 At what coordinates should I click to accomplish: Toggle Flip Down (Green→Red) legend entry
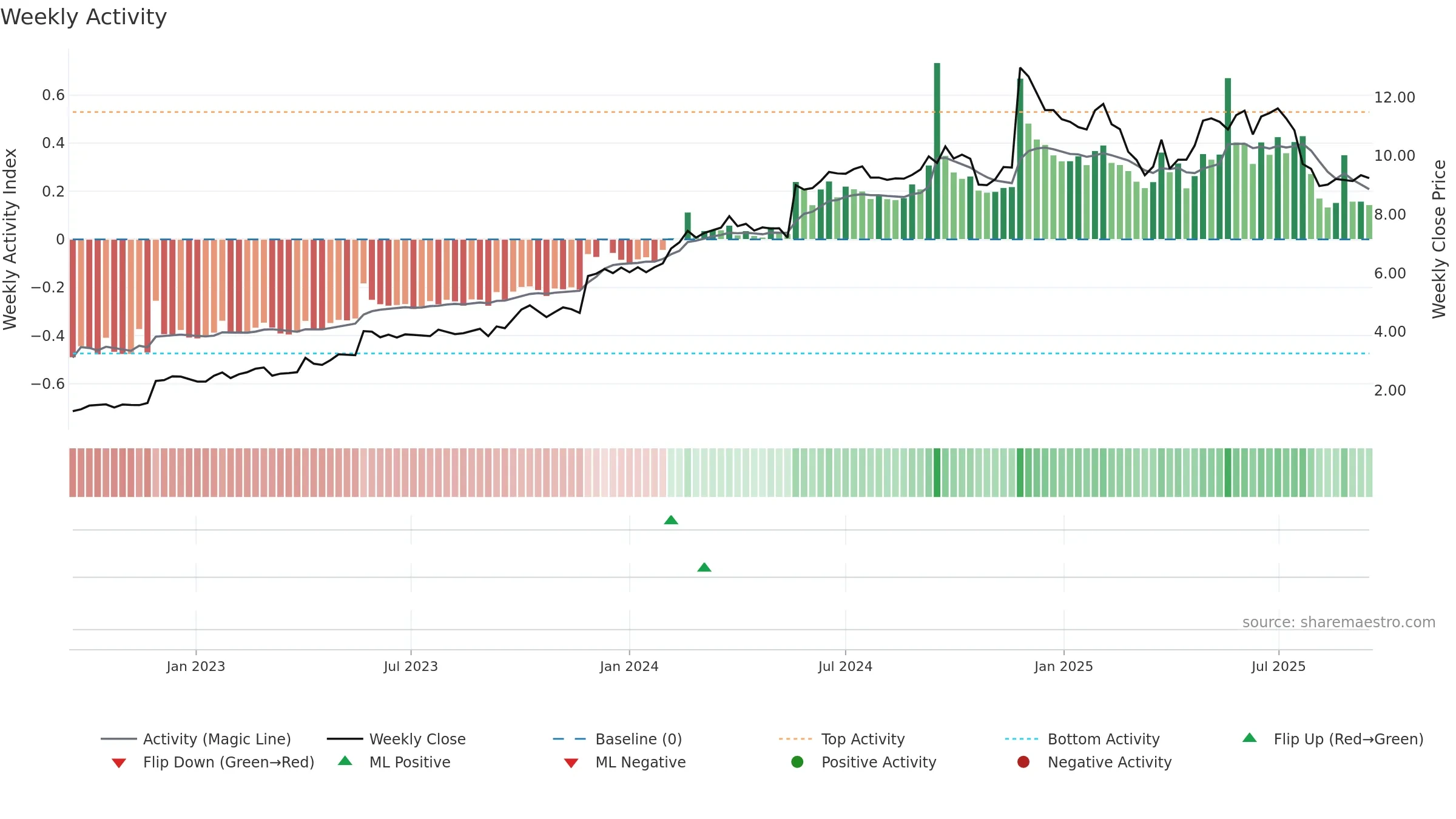[213, 762]
